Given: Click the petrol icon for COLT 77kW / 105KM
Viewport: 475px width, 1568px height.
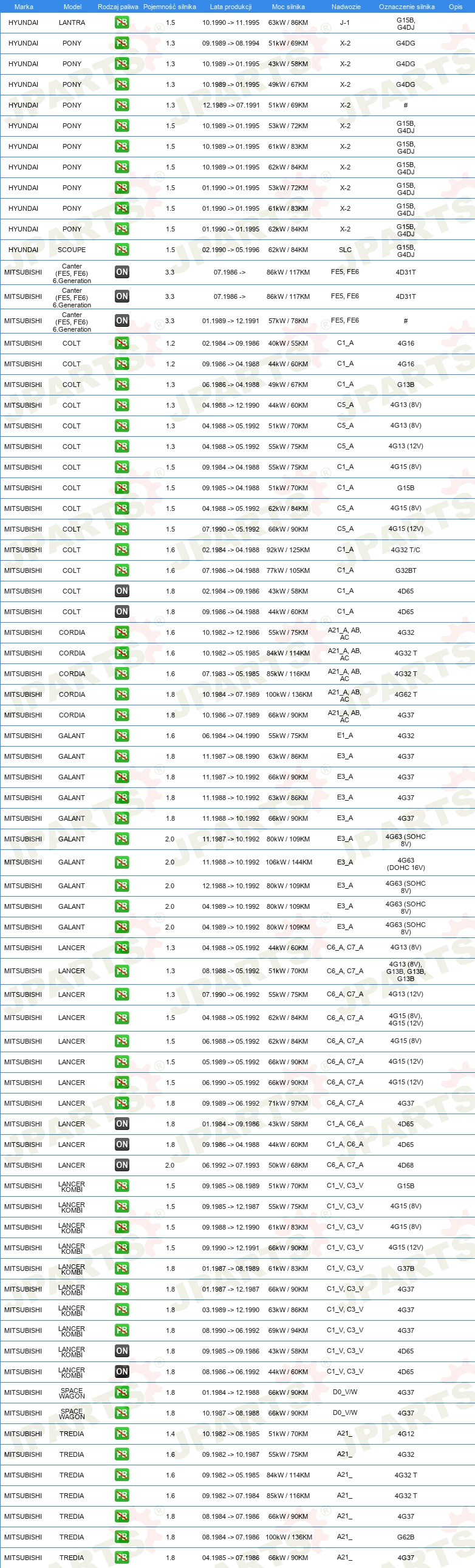Looking at the screenshot, I should point(122,570).
